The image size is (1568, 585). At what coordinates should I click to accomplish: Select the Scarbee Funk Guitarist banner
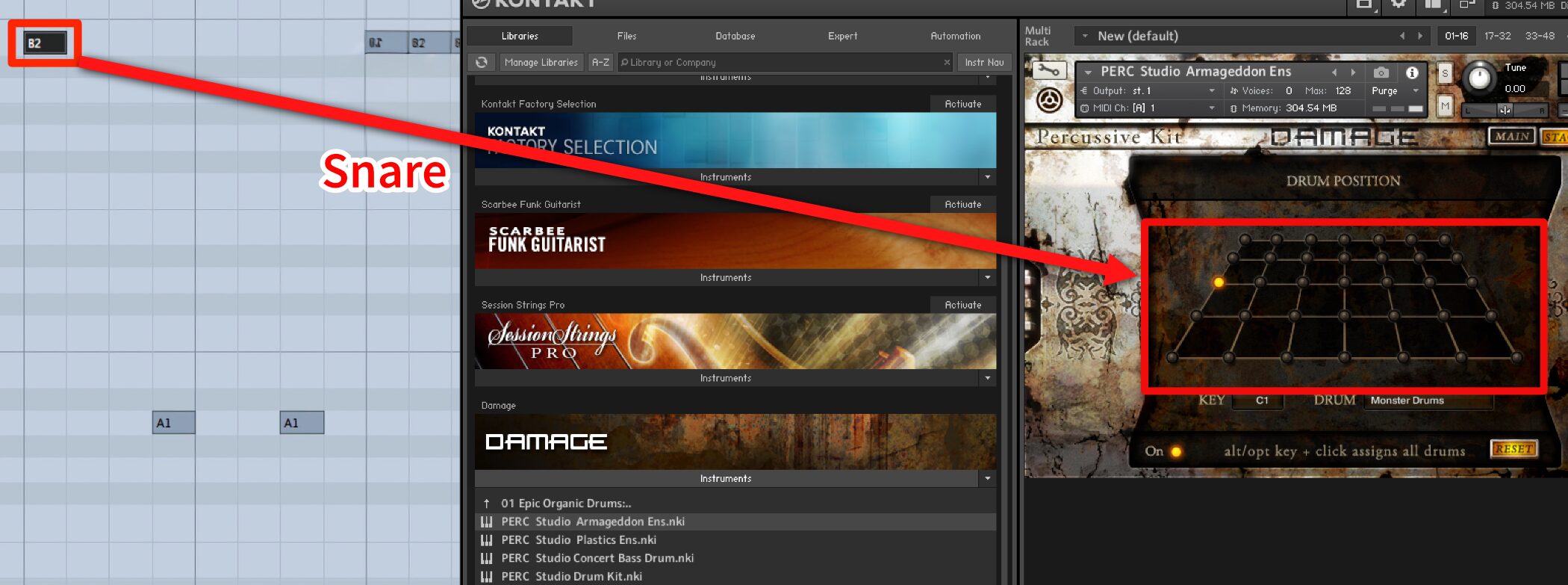[735, 241]
